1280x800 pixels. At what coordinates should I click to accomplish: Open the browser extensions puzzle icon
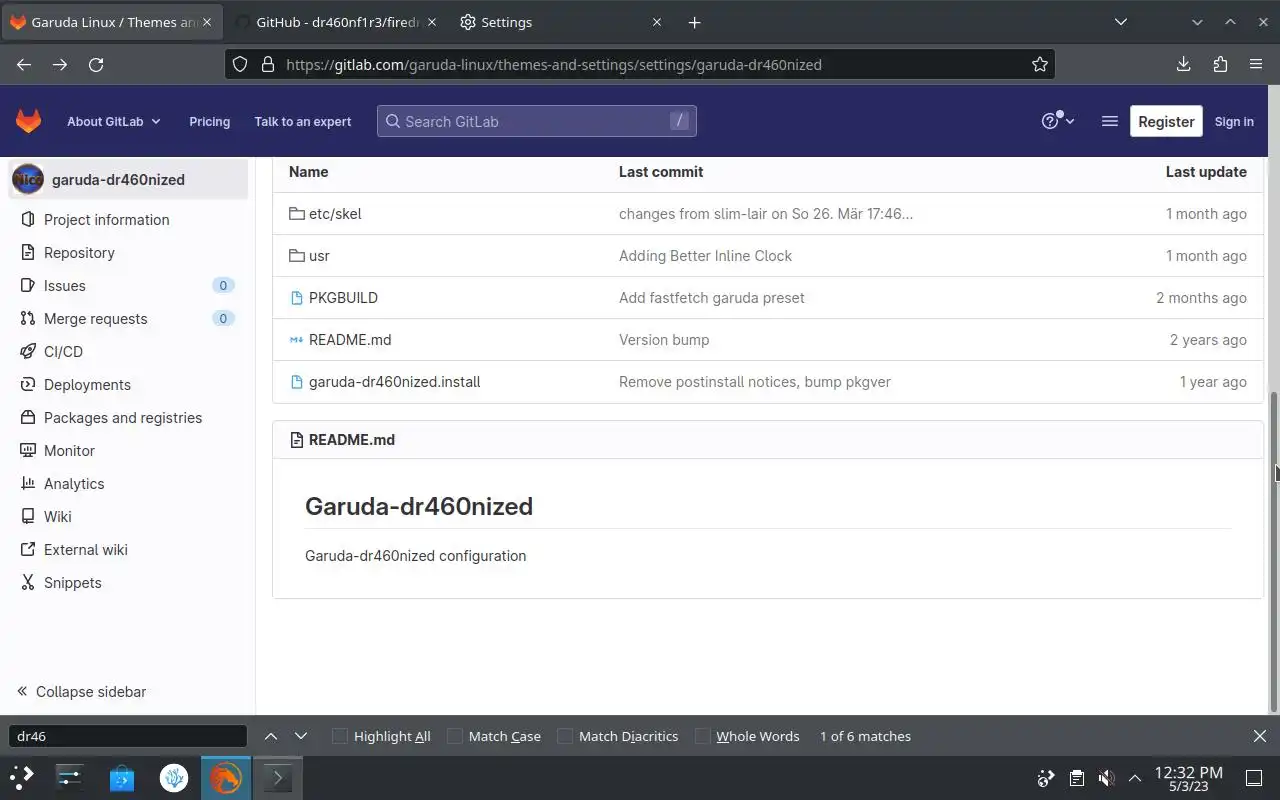[x=1220, y=64]
